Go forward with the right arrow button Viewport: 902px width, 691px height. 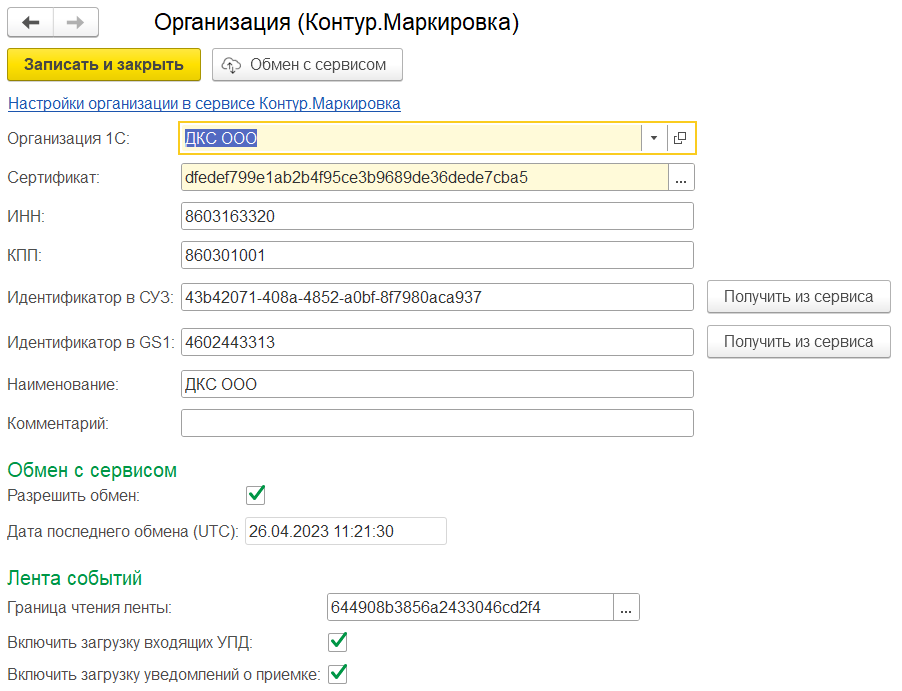(x=75, y=22)
